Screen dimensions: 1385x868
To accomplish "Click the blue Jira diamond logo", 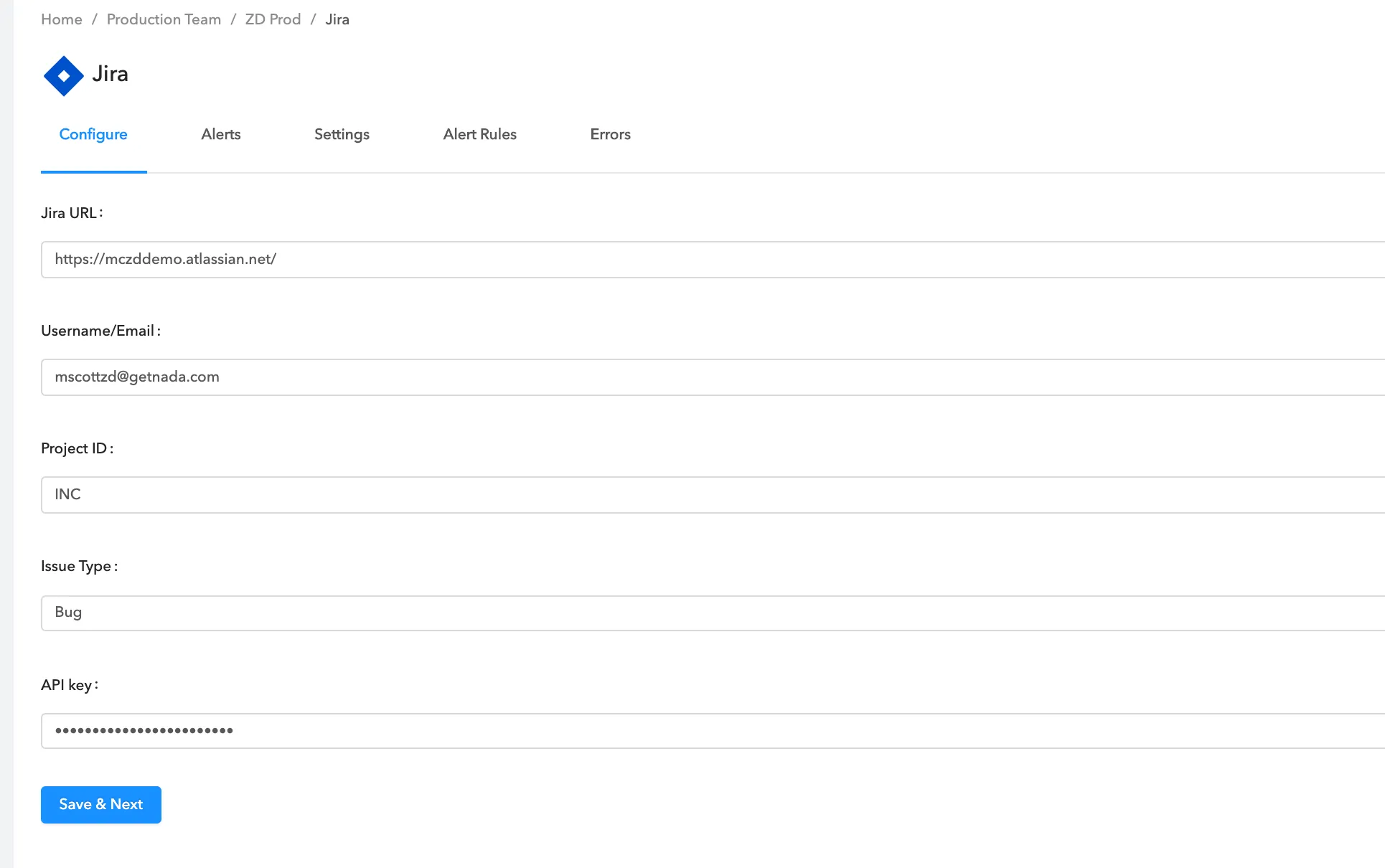I will pos(63,75).
